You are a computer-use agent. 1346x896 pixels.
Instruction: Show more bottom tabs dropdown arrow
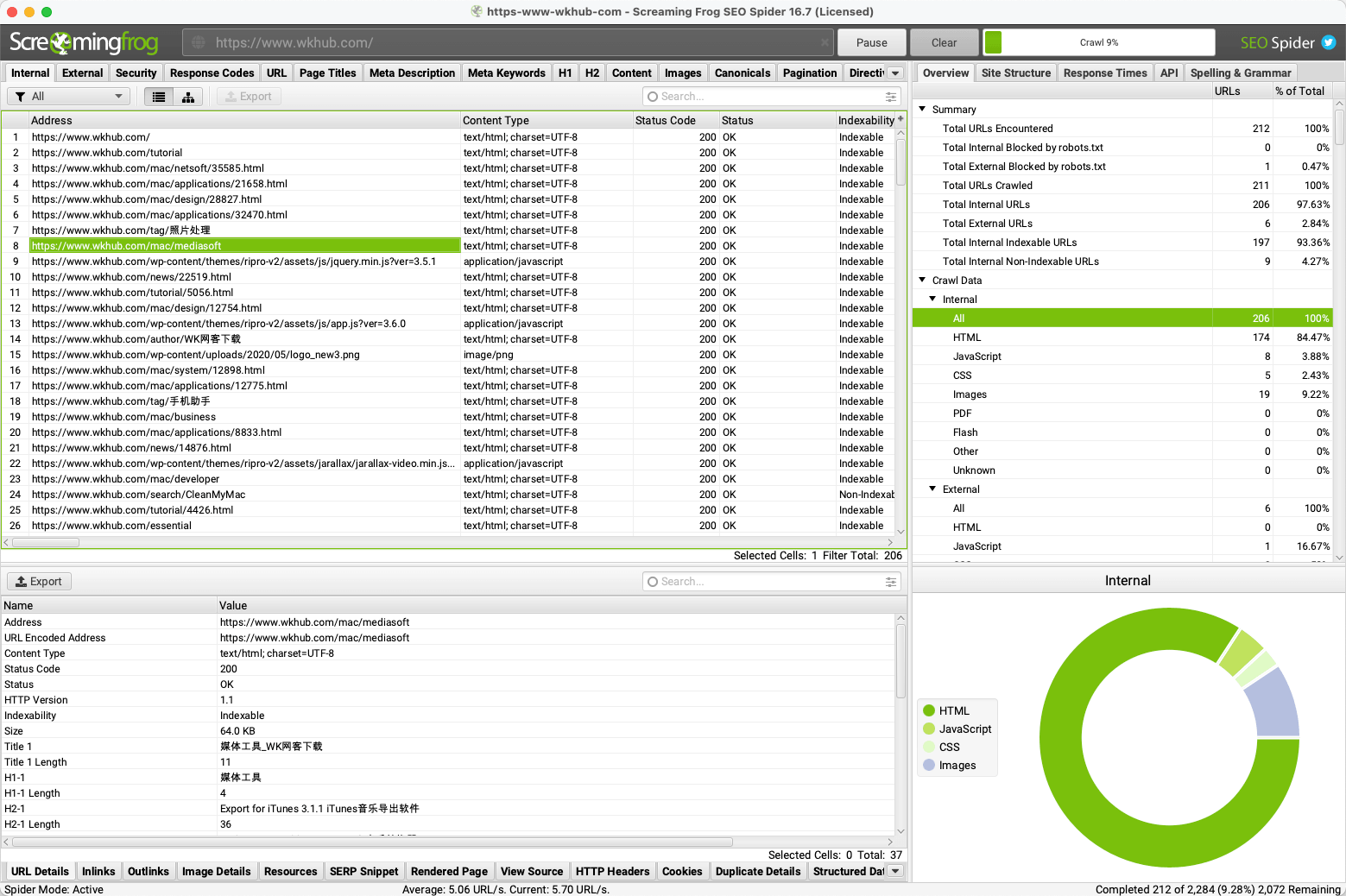(x=895, y=872)
